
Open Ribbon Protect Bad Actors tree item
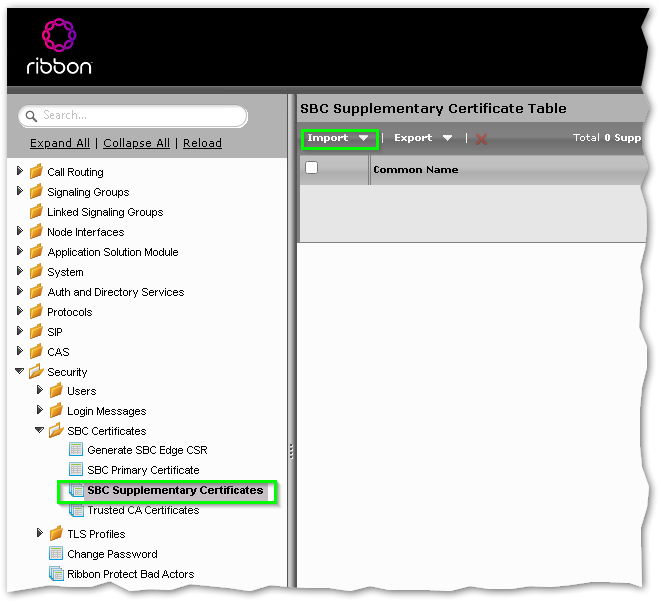(x=131, y=574)
